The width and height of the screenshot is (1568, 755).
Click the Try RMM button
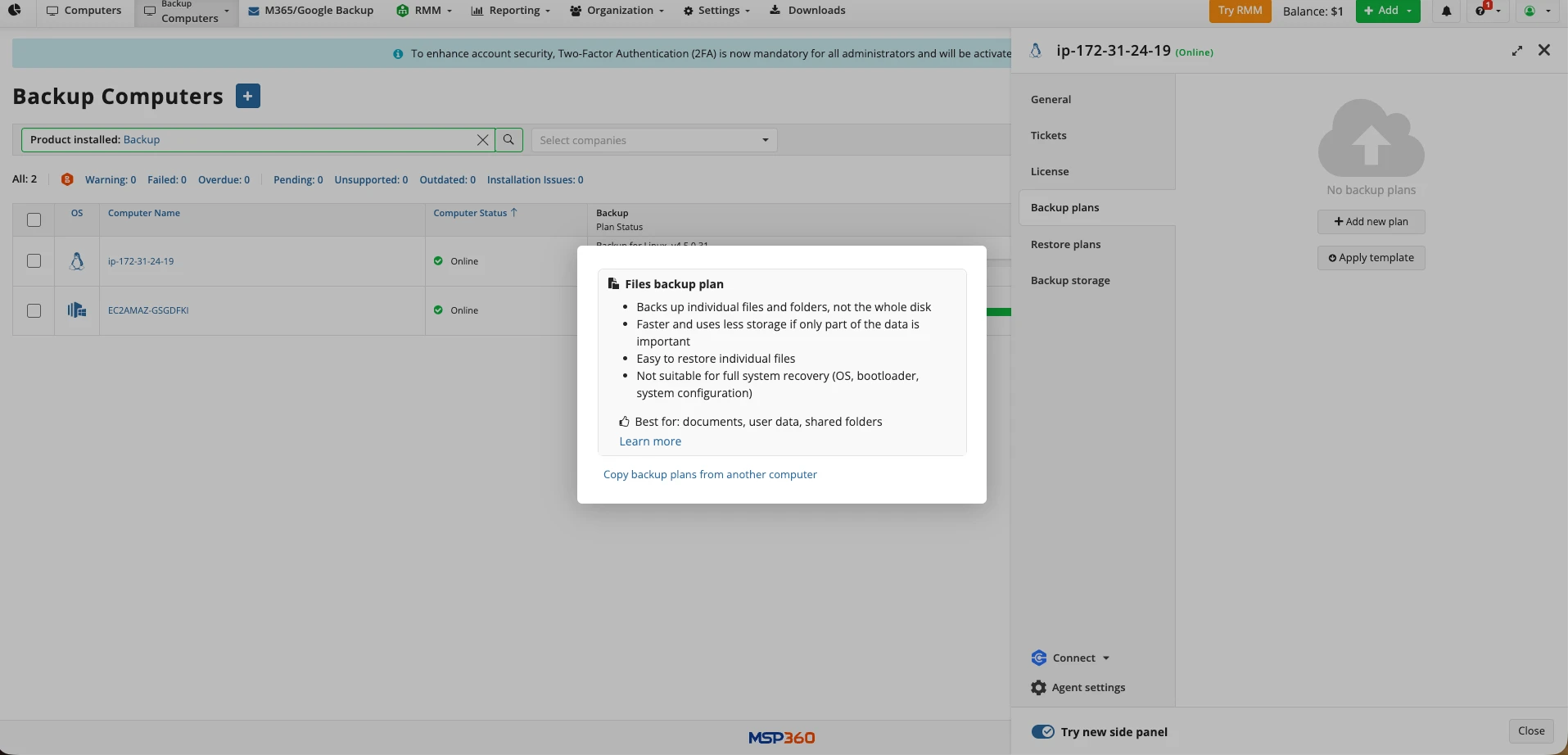(1240, 11)
